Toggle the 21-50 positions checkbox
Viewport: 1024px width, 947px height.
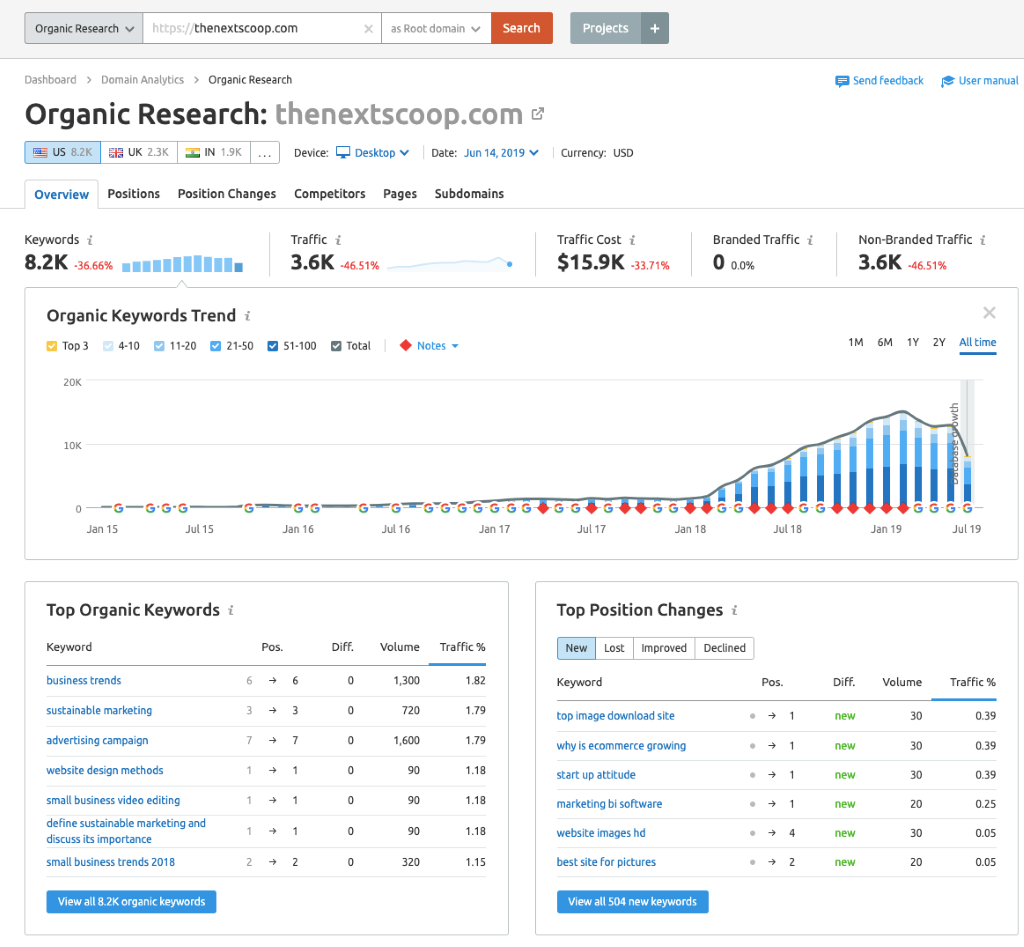[x=216, y=346]
